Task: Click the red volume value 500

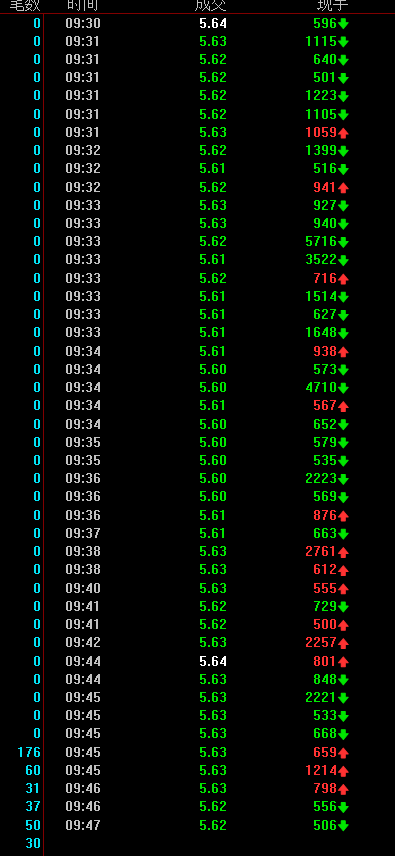Action: point(325,625)
